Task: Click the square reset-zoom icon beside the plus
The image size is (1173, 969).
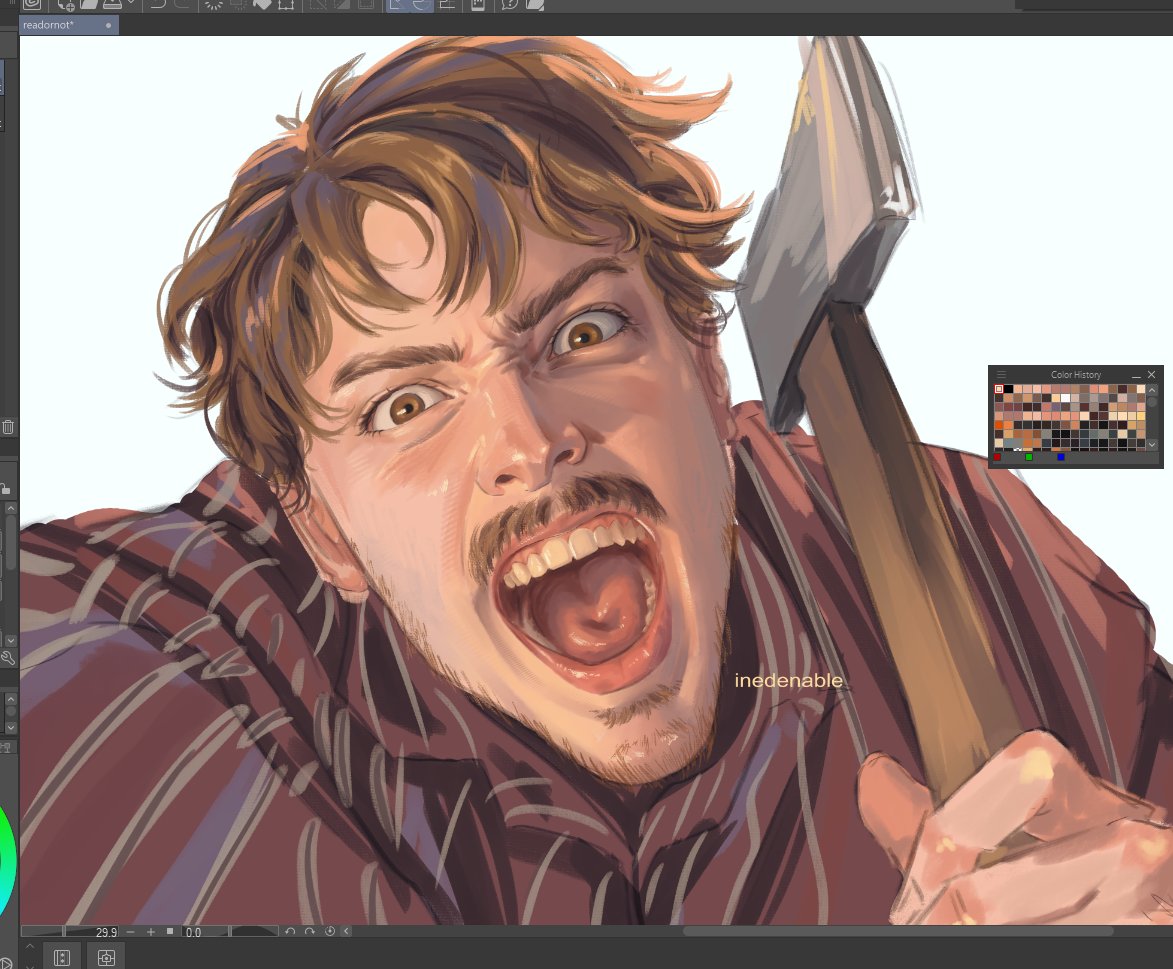Action: 170,932
